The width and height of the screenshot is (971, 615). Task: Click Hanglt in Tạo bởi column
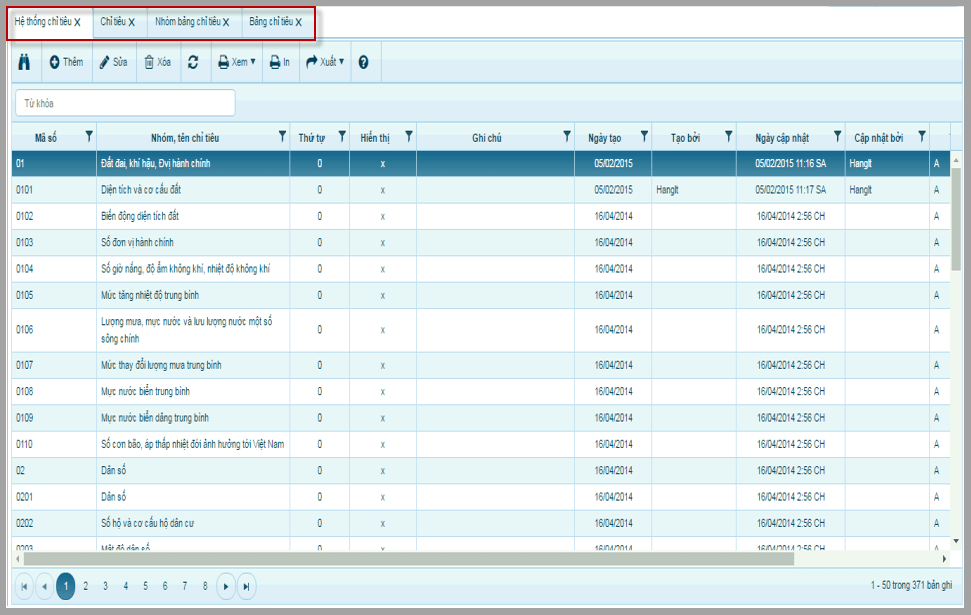coord(668,190)
